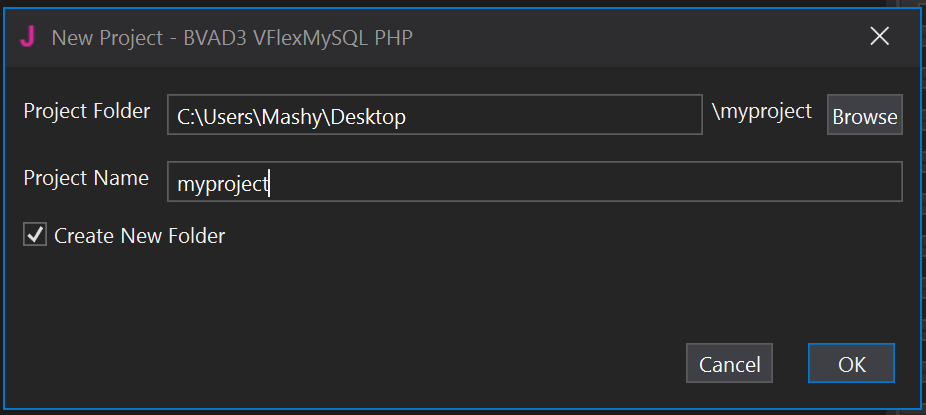
Task: Confirm the dialog with OK
Action: click(x=851, y=364)
